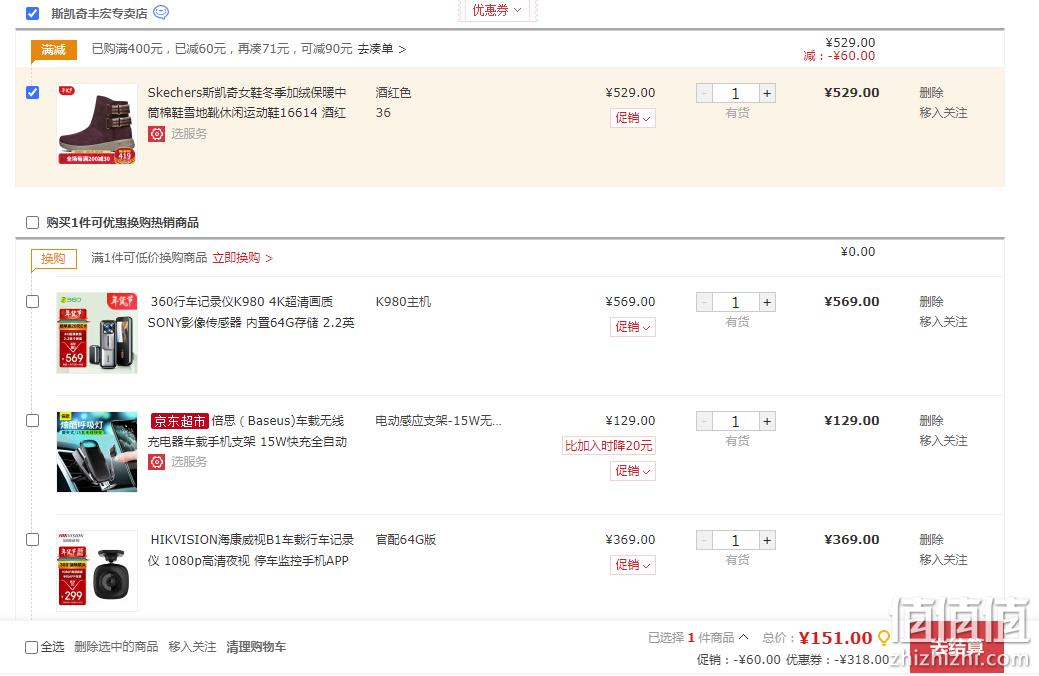The image size is (1039, 676).
Task: Select the 360行车记录仪K980 item checkbox
Action: click(32, 302)
